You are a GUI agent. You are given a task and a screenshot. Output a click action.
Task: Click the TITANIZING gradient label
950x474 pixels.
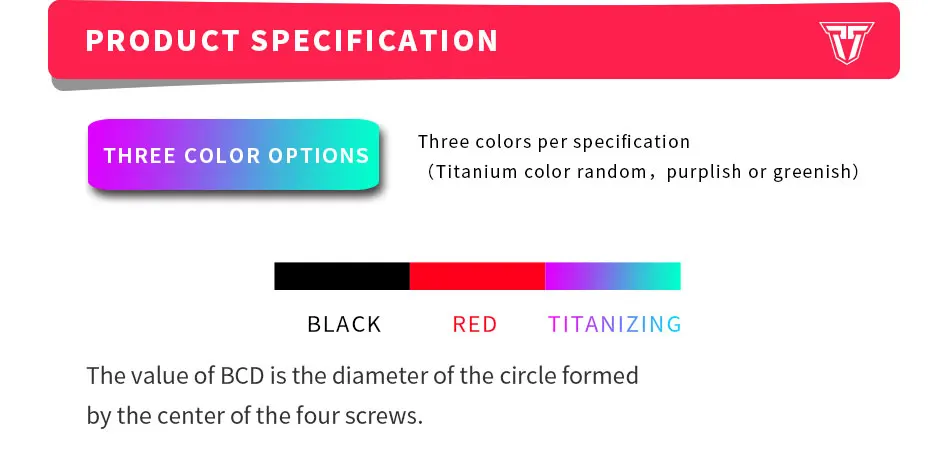[x=615, y=324]
